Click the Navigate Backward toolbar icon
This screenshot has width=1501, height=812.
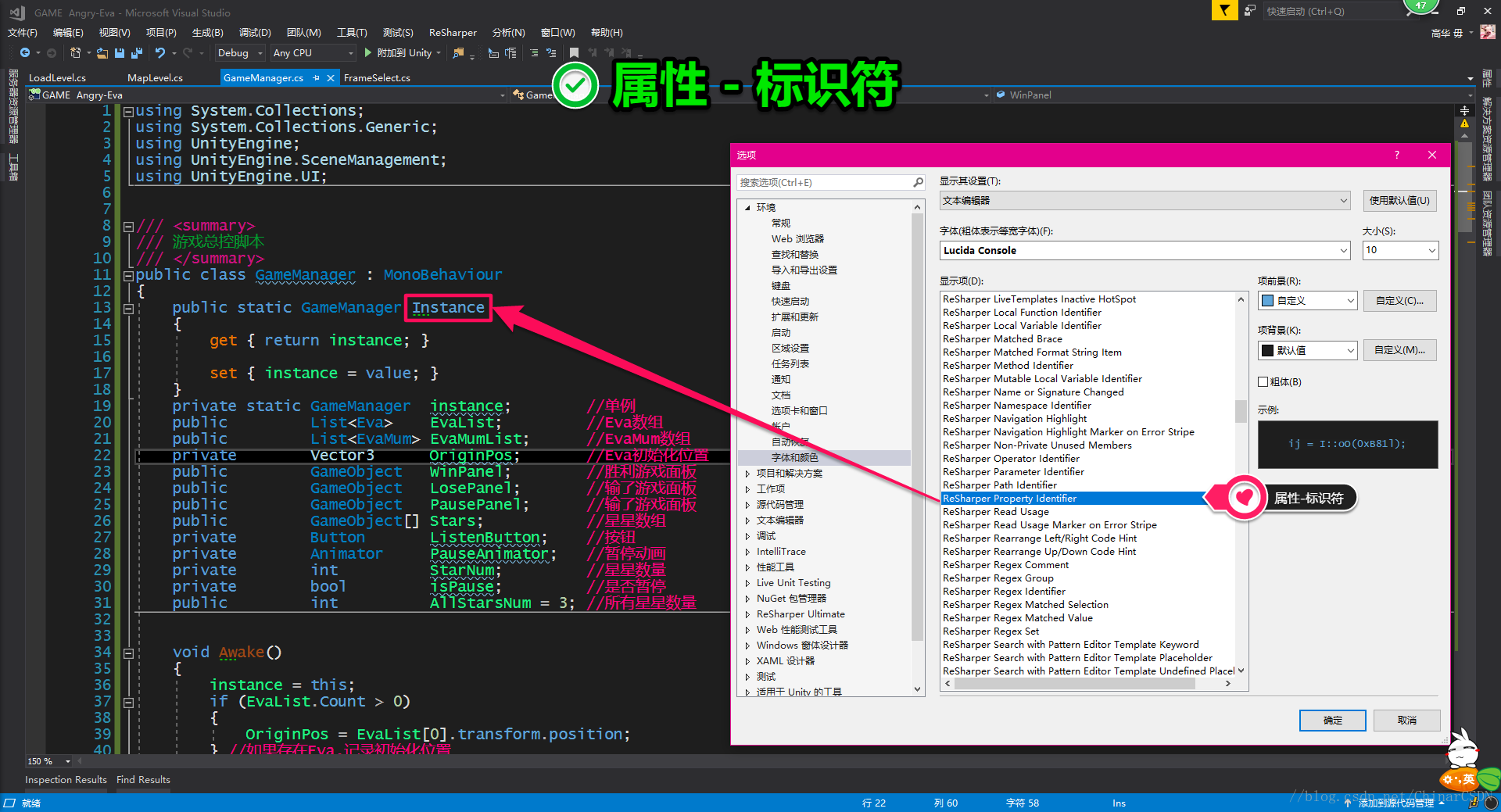point(25,52)
